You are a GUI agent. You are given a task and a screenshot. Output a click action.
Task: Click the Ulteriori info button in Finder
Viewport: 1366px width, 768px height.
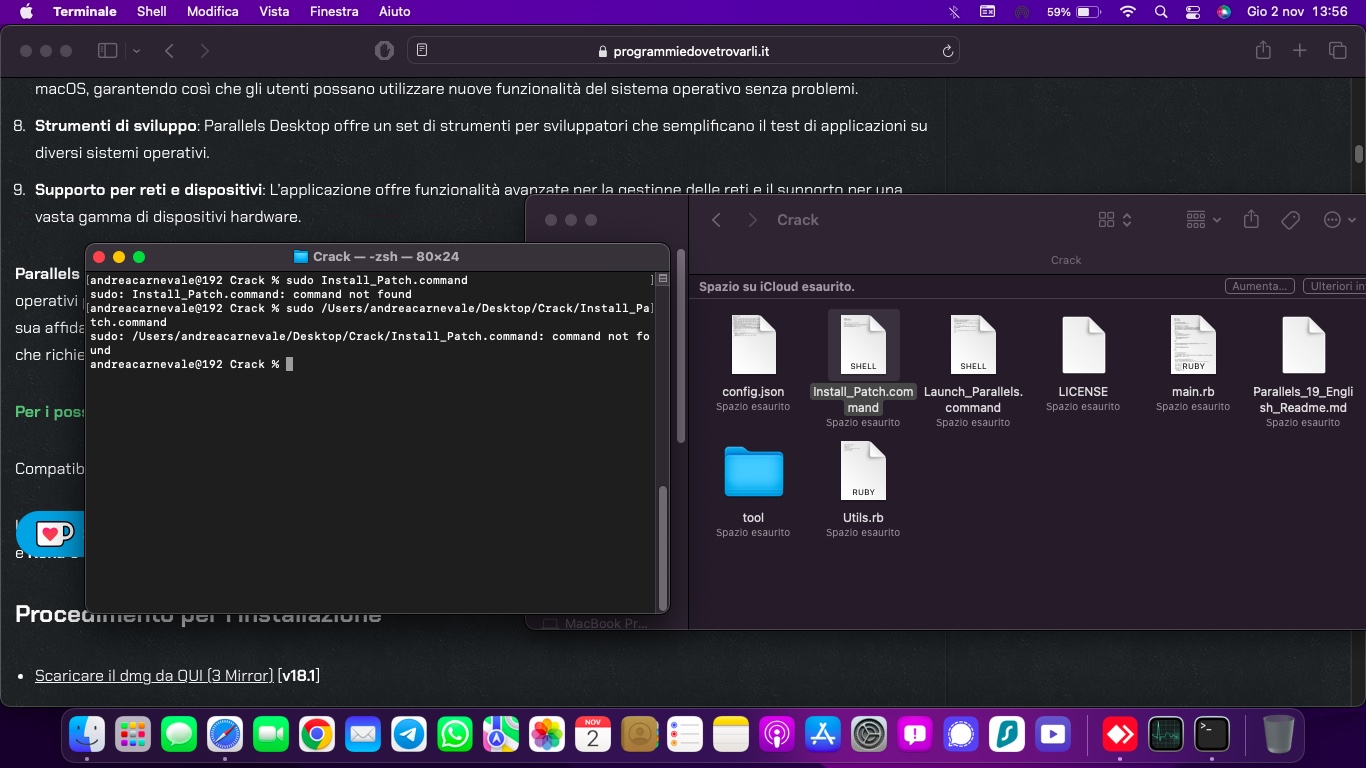(1334, 286)
